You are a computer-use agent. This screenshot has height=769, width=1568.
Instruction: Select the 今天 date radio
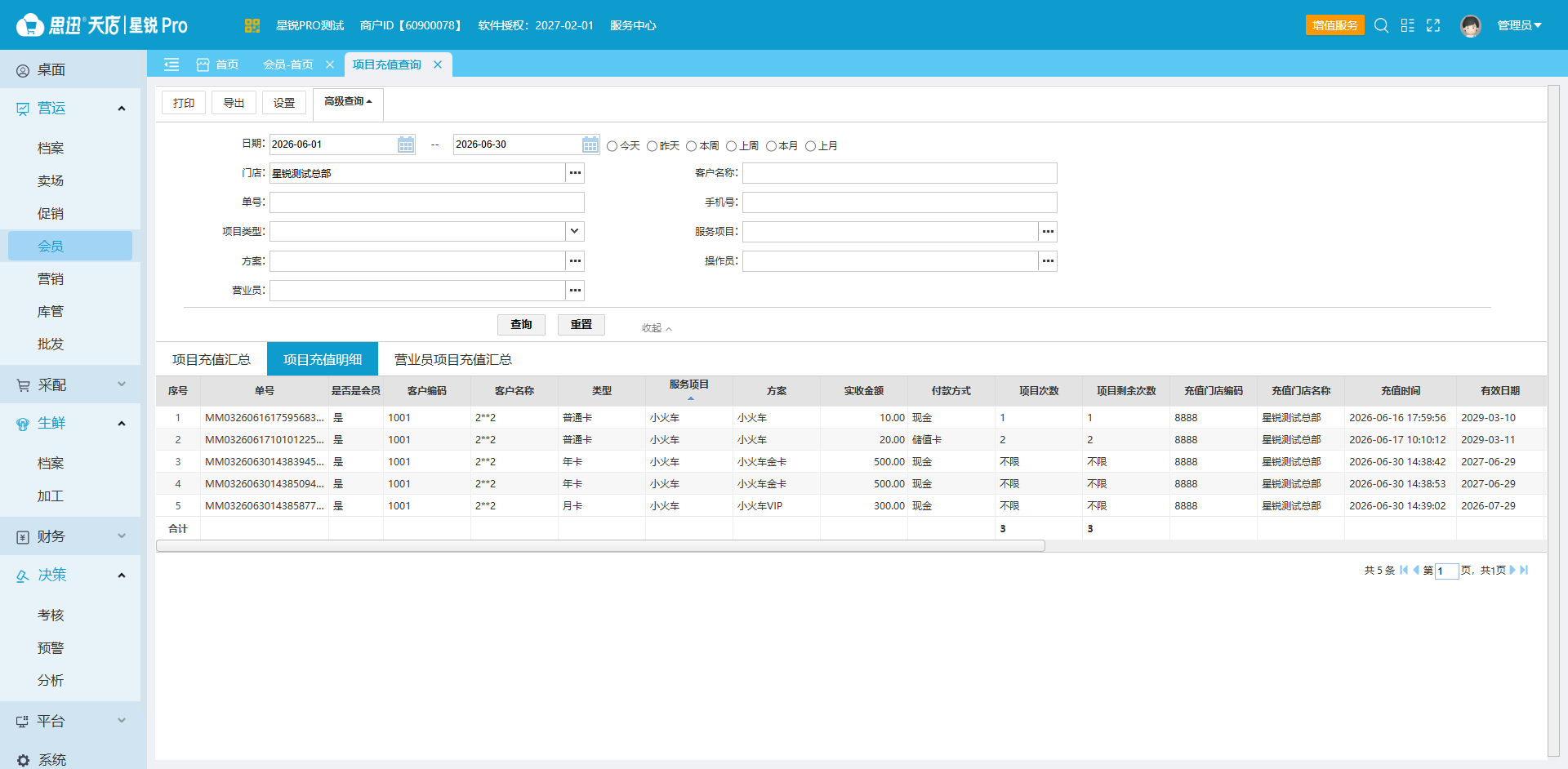click(612, 146)
